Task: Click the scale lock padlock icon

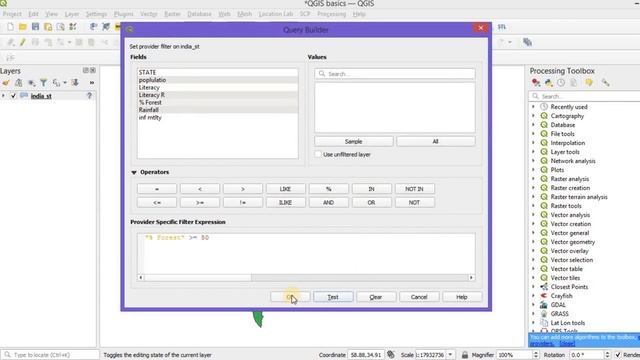Action: tap(464, 355)
